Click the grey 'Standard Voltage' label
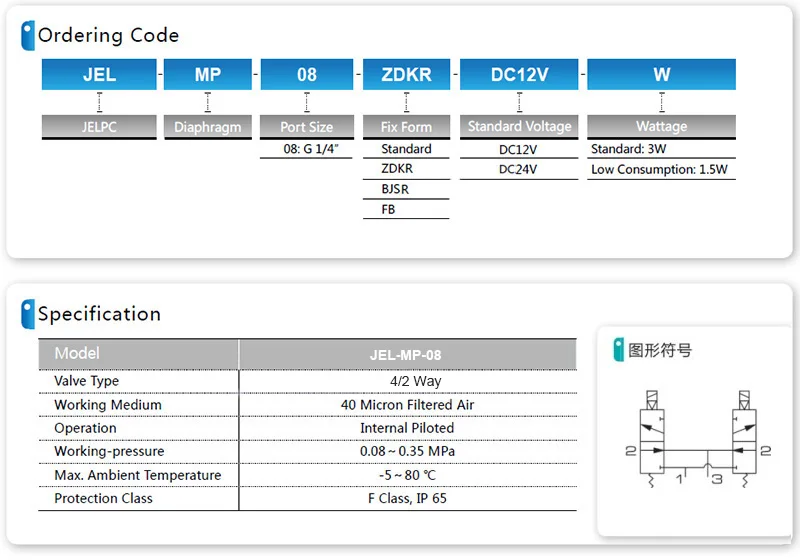The image size is (800, 560). pyautogui.click(x=519, y=126)
